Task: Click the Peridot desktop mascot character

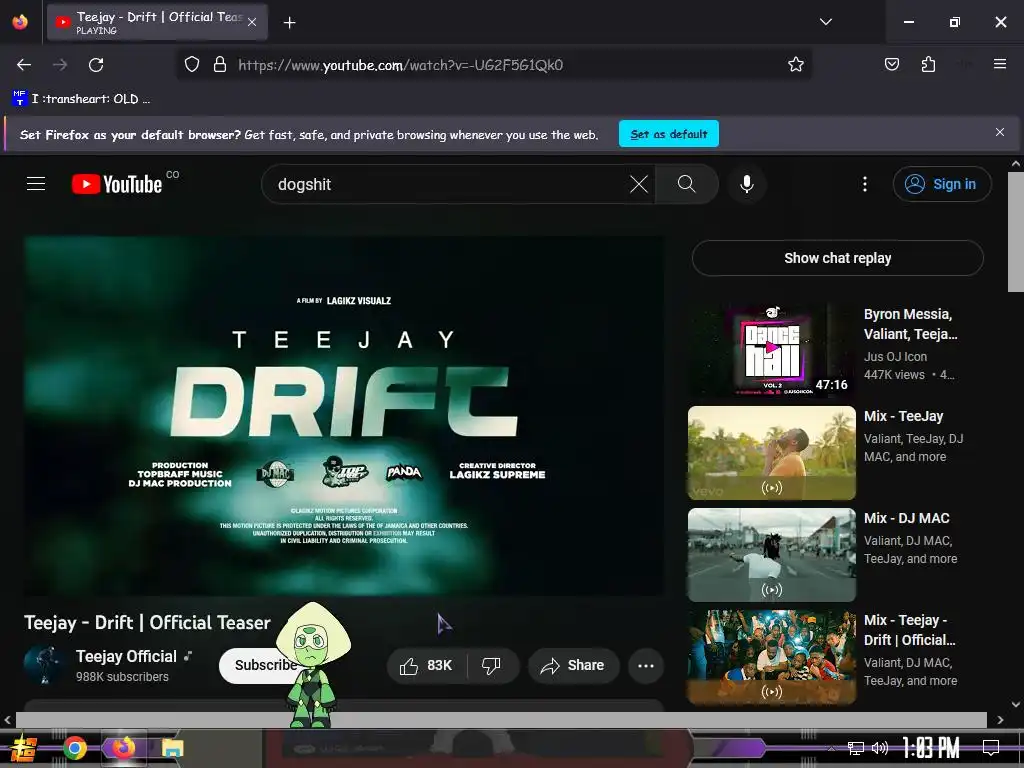Action: (312, 665)
